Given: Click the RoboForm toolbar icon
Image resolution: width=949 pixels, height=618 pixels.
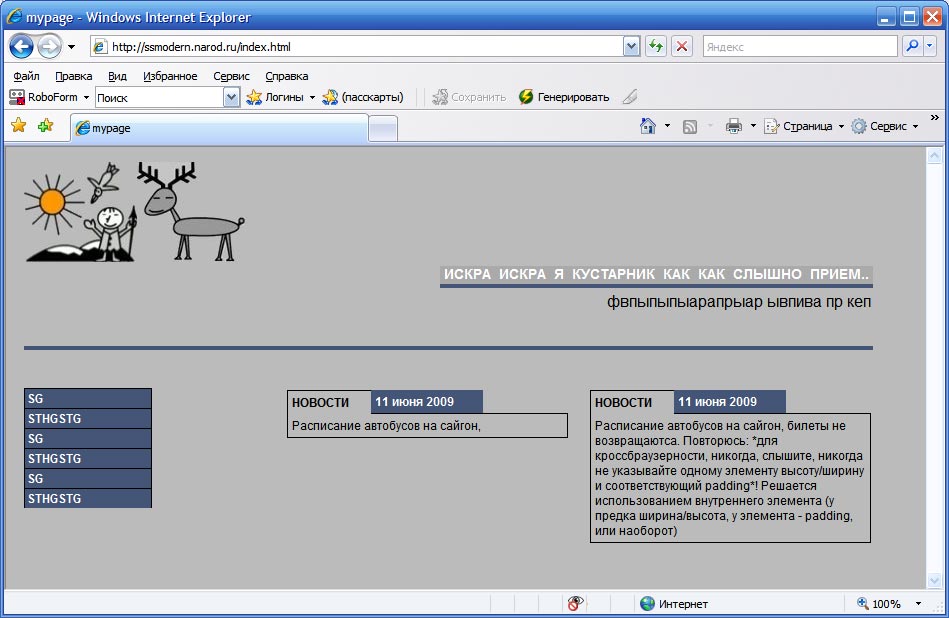Looking at the screenshot, I should pos(17,97).
